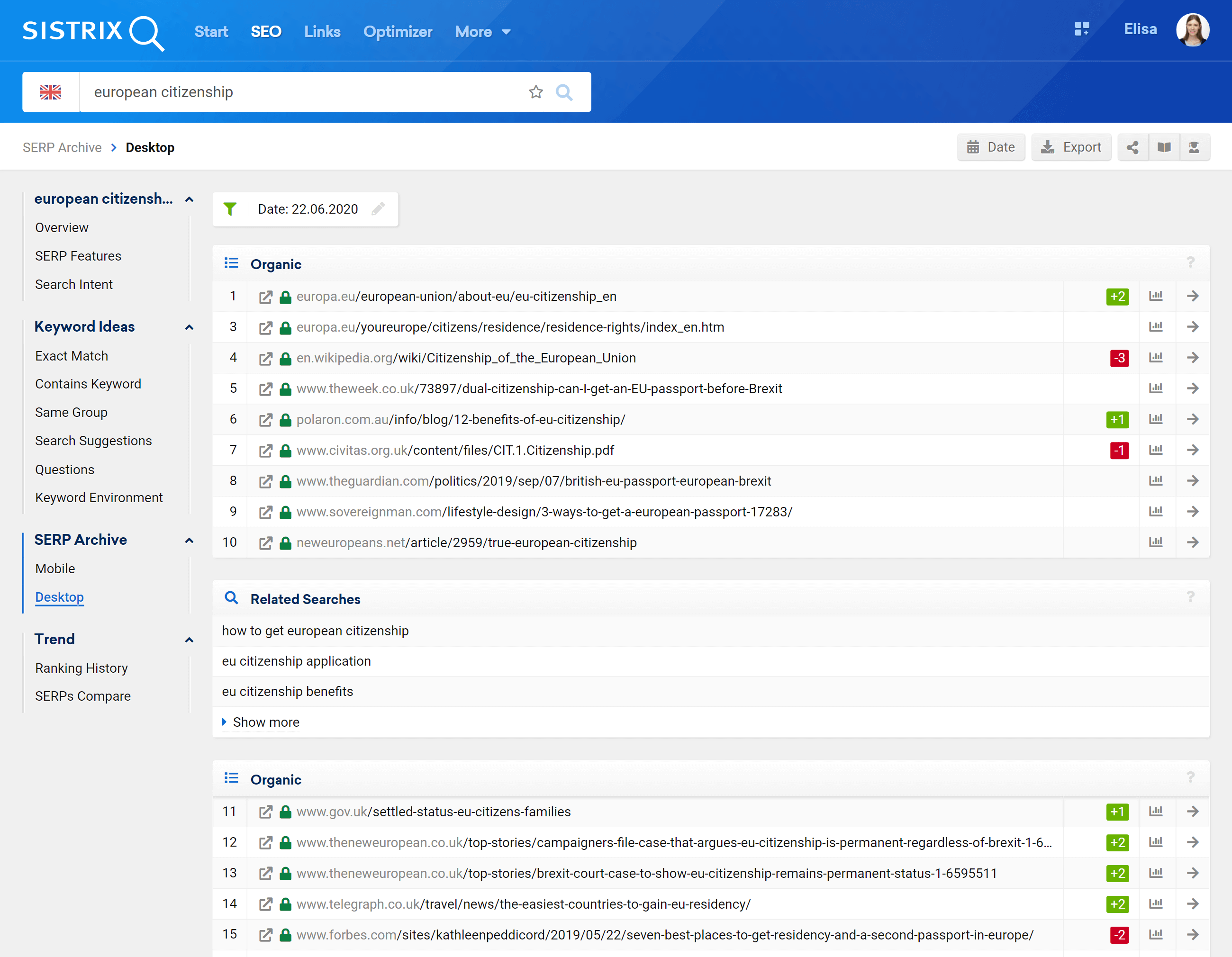Image resolution: width=1232 pixels, height=957 pixels.
Task: Click SERP Archive breadcrumb link
Action: 62,148
